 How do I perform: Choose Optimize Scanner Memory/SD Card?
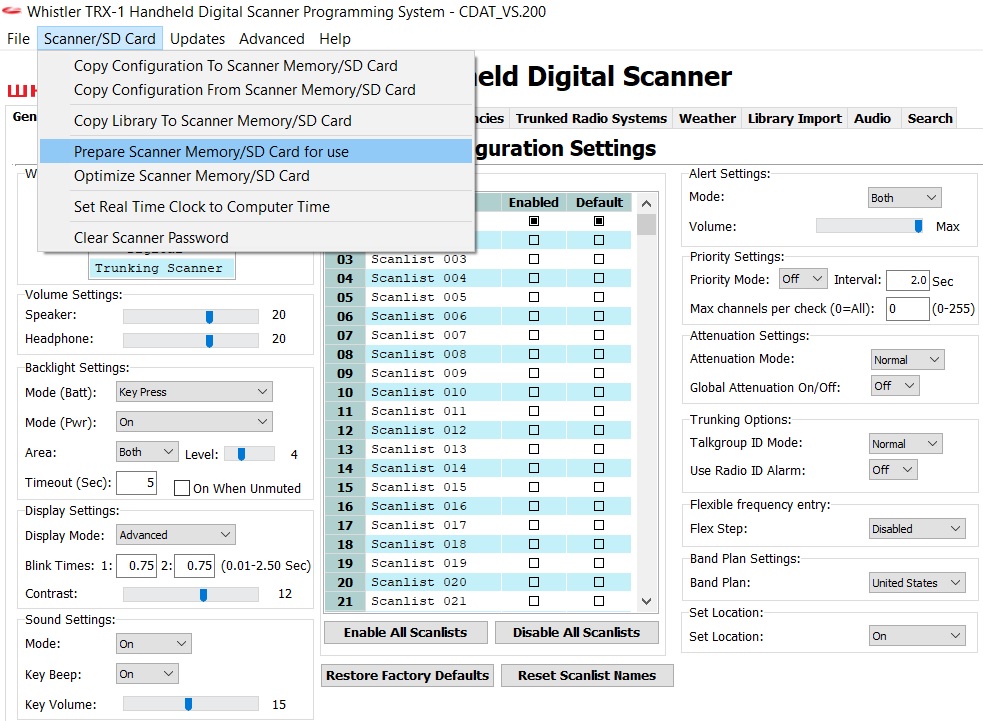tap(255, 176)
